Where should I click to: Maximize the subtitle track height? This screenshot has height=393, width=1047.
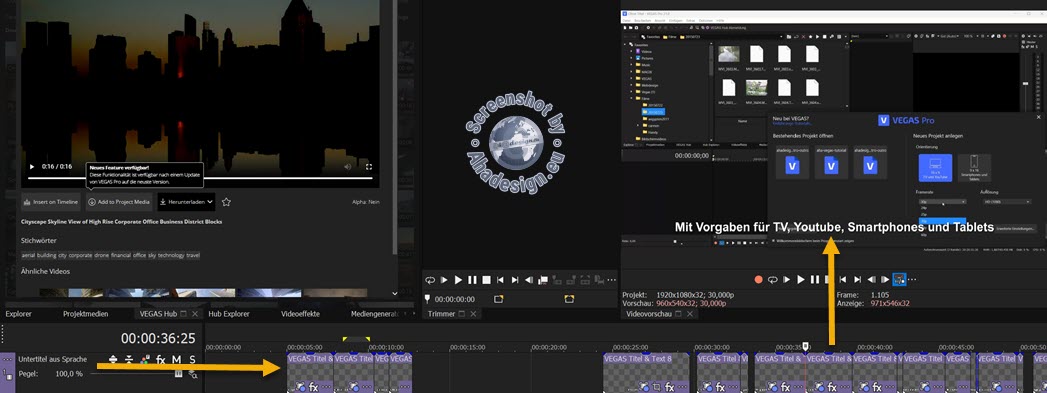[112, 359]
